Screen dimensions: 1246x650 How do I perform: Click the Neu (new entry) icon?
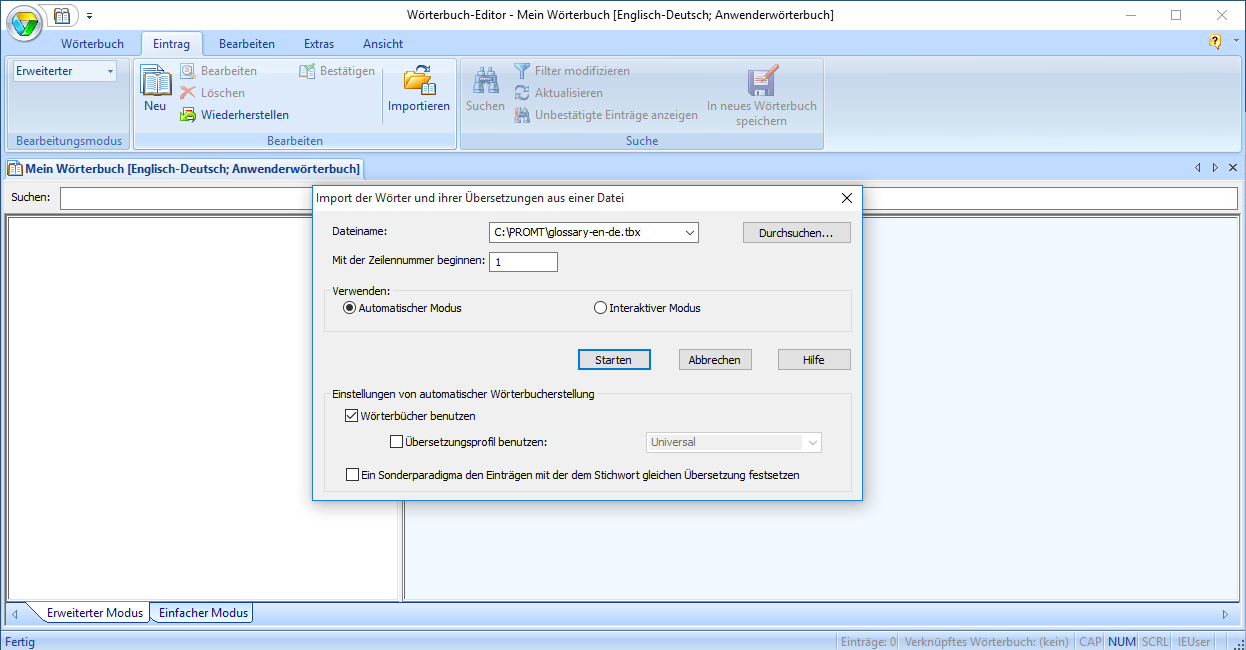tap(155, 82)
